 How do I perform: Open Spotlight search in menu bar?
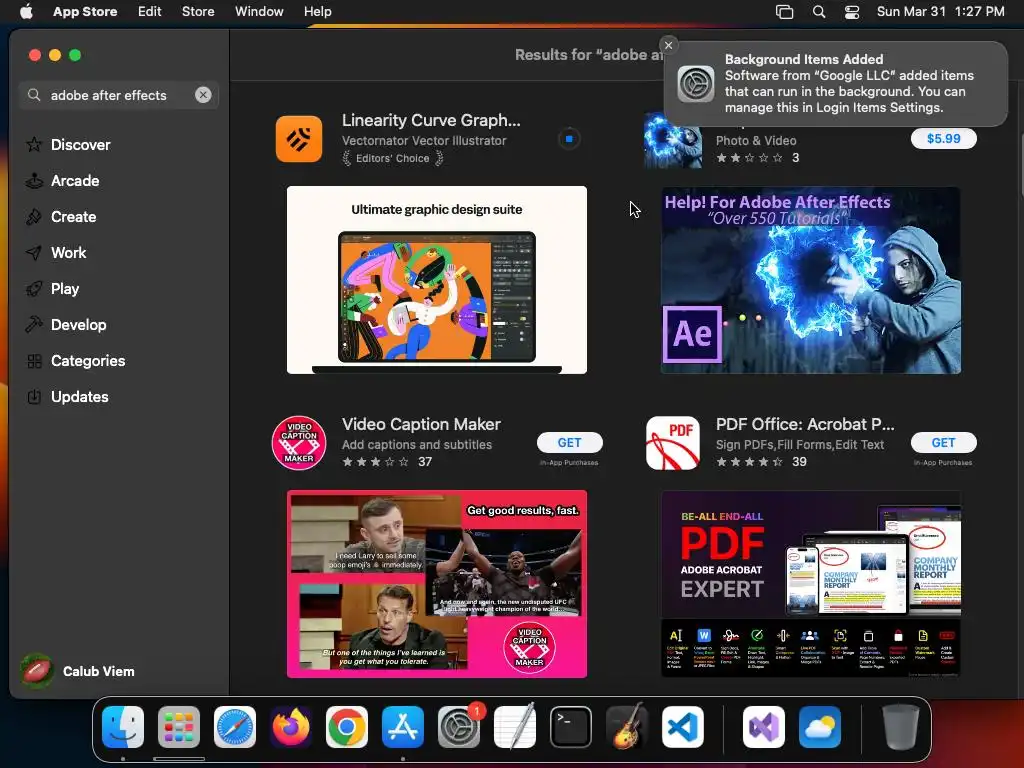(819, 11)
